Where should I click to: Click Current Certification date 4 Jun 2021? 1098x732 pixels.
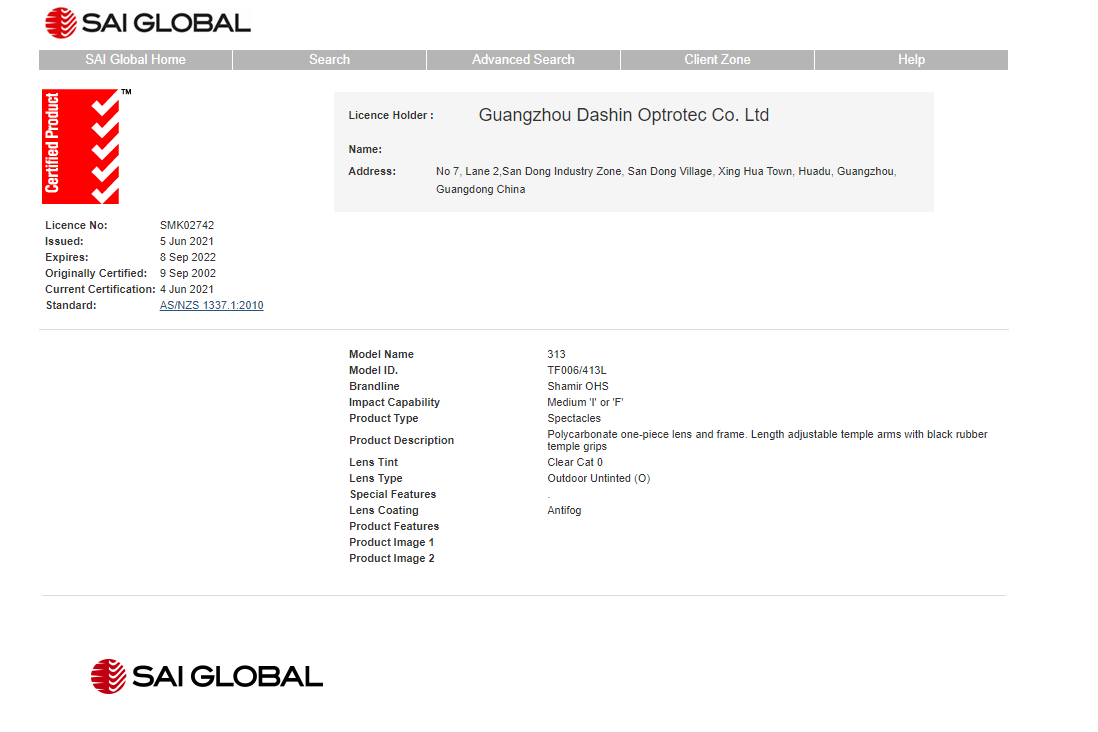click(186, 289)
